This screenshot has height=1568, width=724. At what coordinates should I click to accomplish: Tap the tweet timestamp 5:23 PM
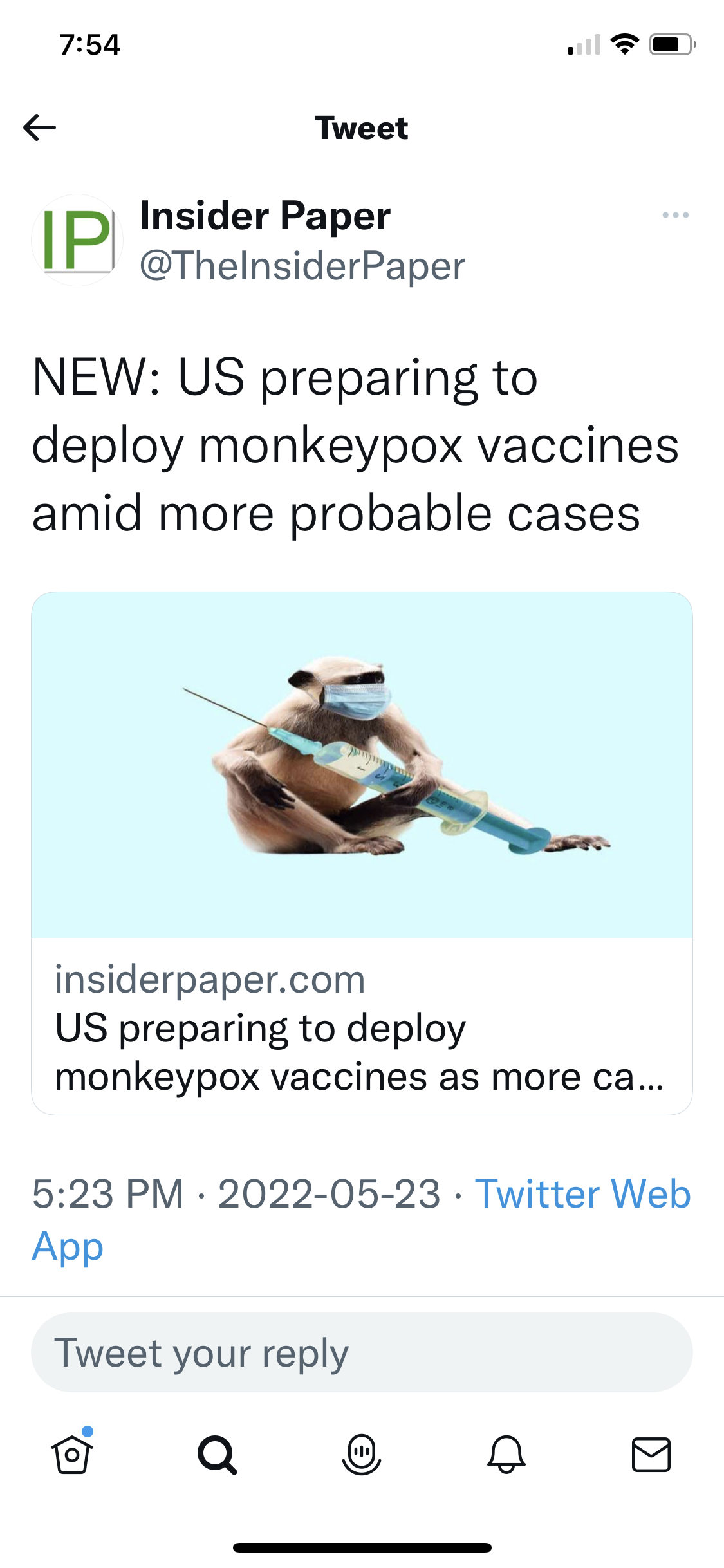point(108,1193)
